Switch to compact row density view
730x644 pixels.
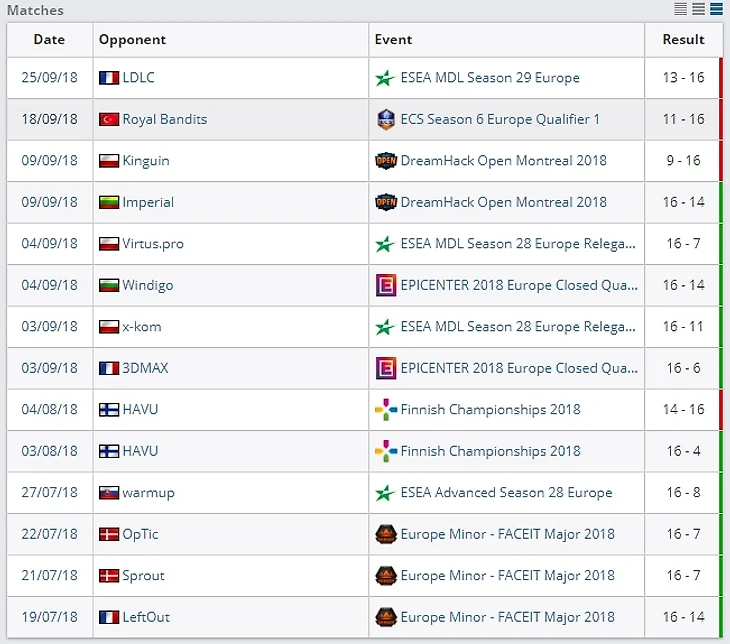click(x=681, y=10)
